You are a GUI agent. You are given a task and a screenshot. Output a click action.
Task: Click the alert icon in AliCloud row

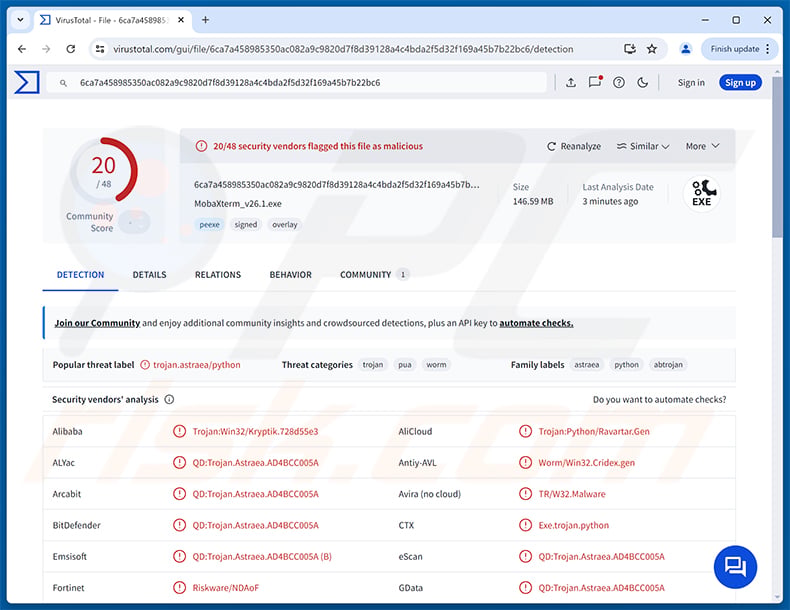(525, 431)
